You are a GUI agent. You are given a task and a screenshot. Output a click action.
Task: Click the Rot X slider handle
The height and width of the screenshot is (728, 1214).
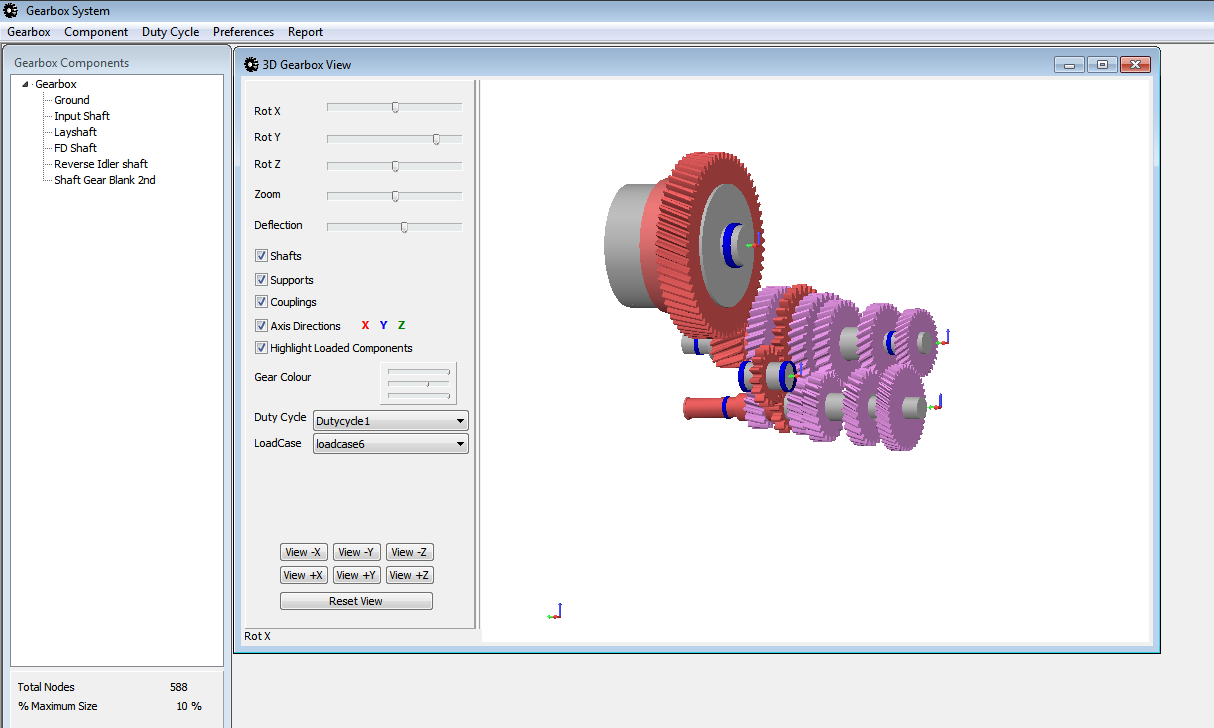tap(395, 107)
